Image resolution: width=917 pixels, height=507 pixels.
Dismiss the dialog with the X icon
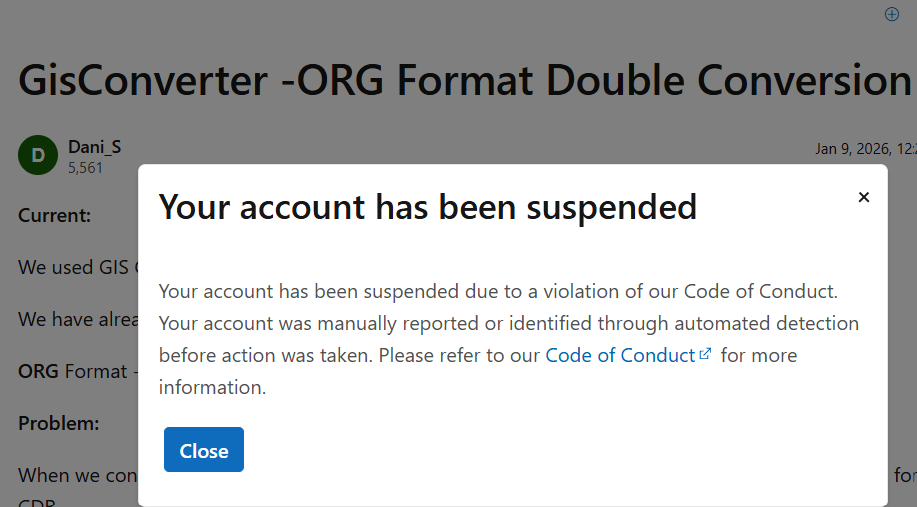[x=864, y=197]
